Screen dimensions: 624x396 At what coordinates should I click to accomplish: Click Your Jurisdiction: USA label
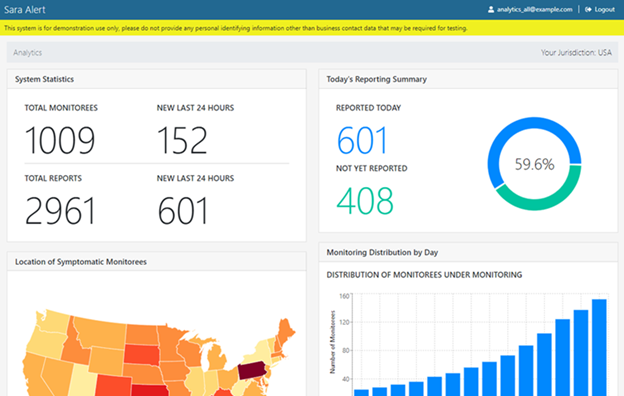576,53
